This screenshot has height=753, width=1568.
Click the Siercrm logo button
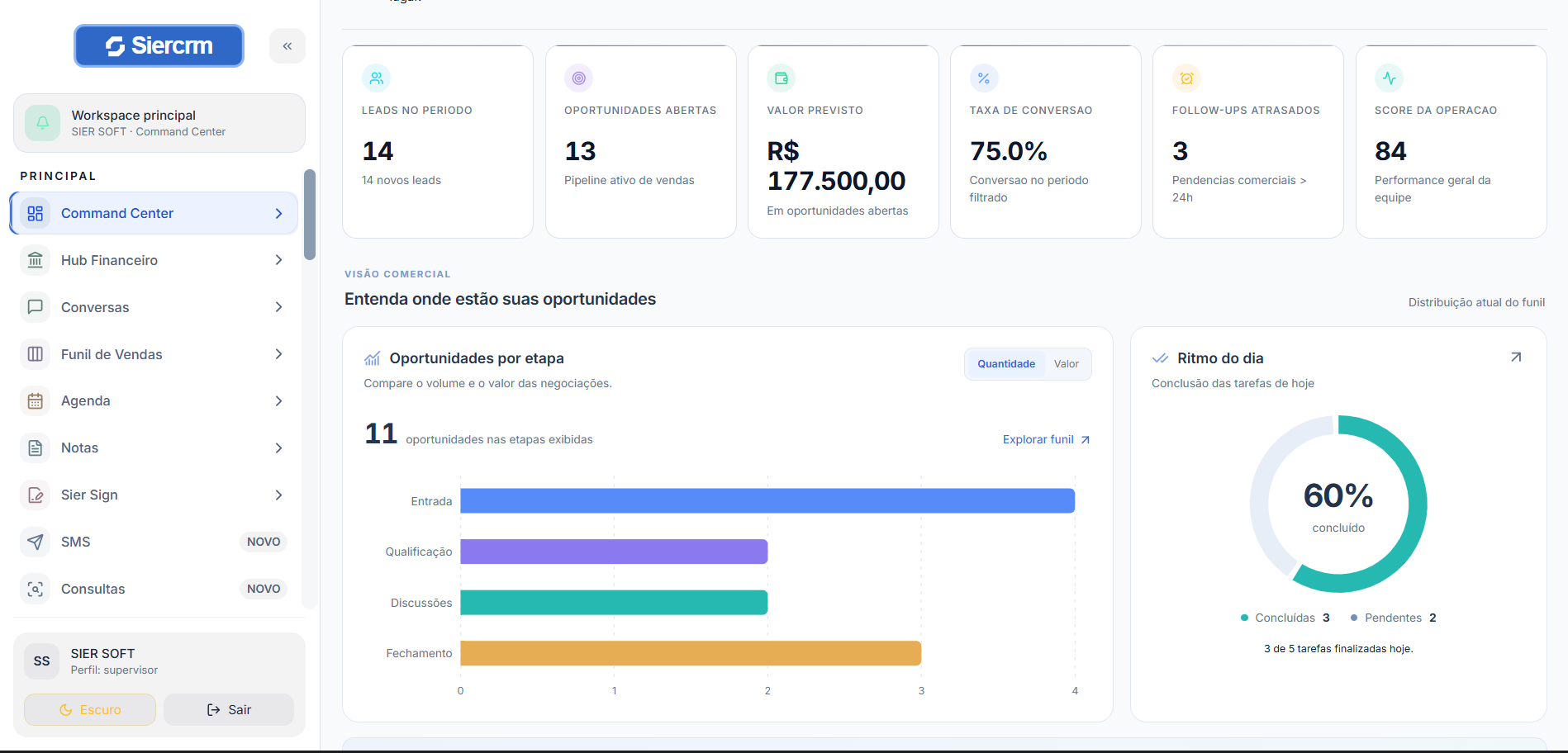coord(159,45)
